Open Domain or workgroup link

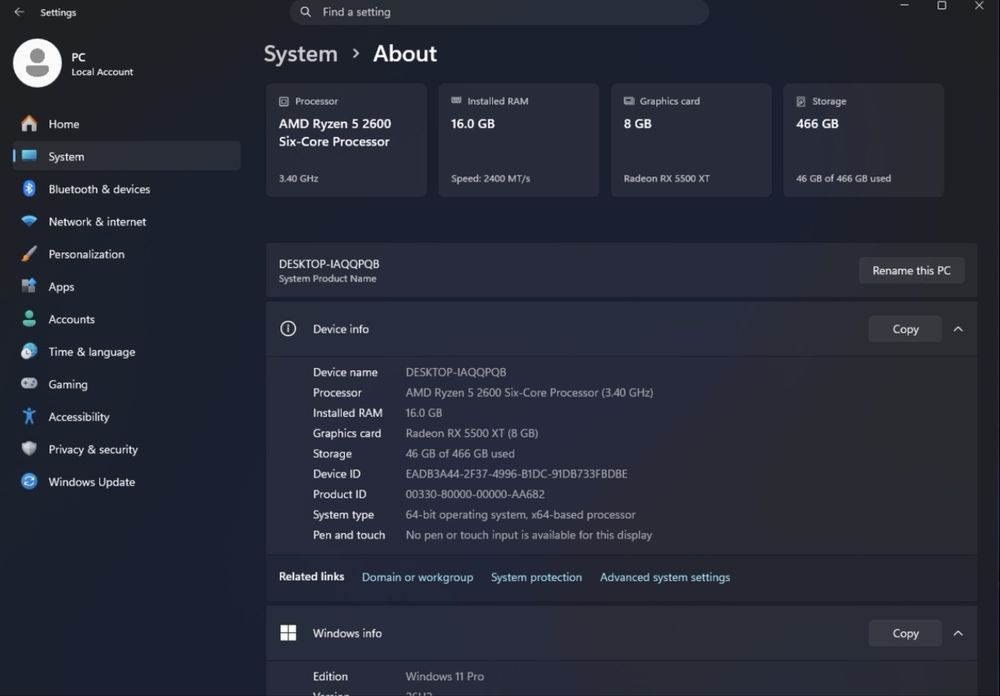(x=417, y=577)
